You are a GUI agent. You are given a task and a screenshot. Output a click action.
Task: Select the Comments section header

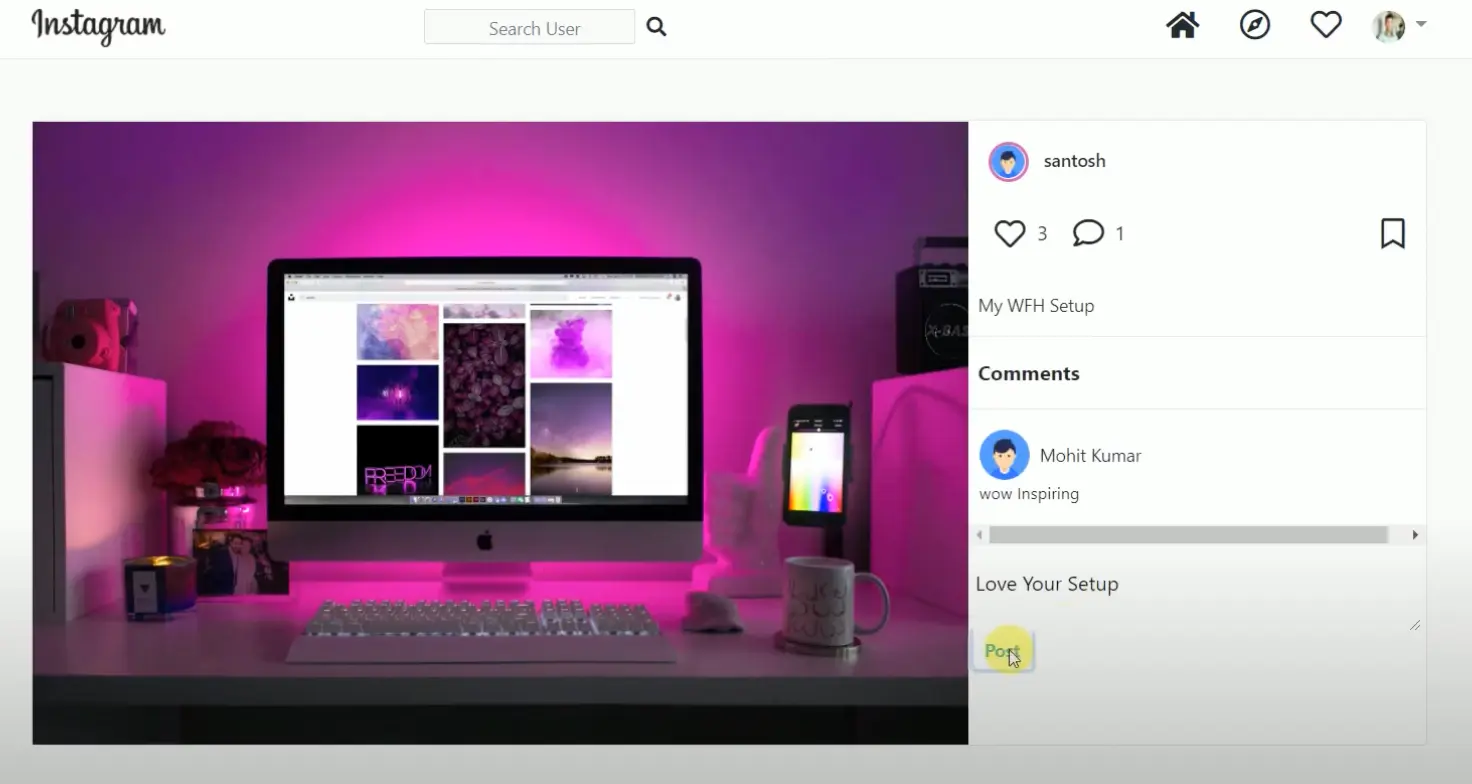(1028, 373)
